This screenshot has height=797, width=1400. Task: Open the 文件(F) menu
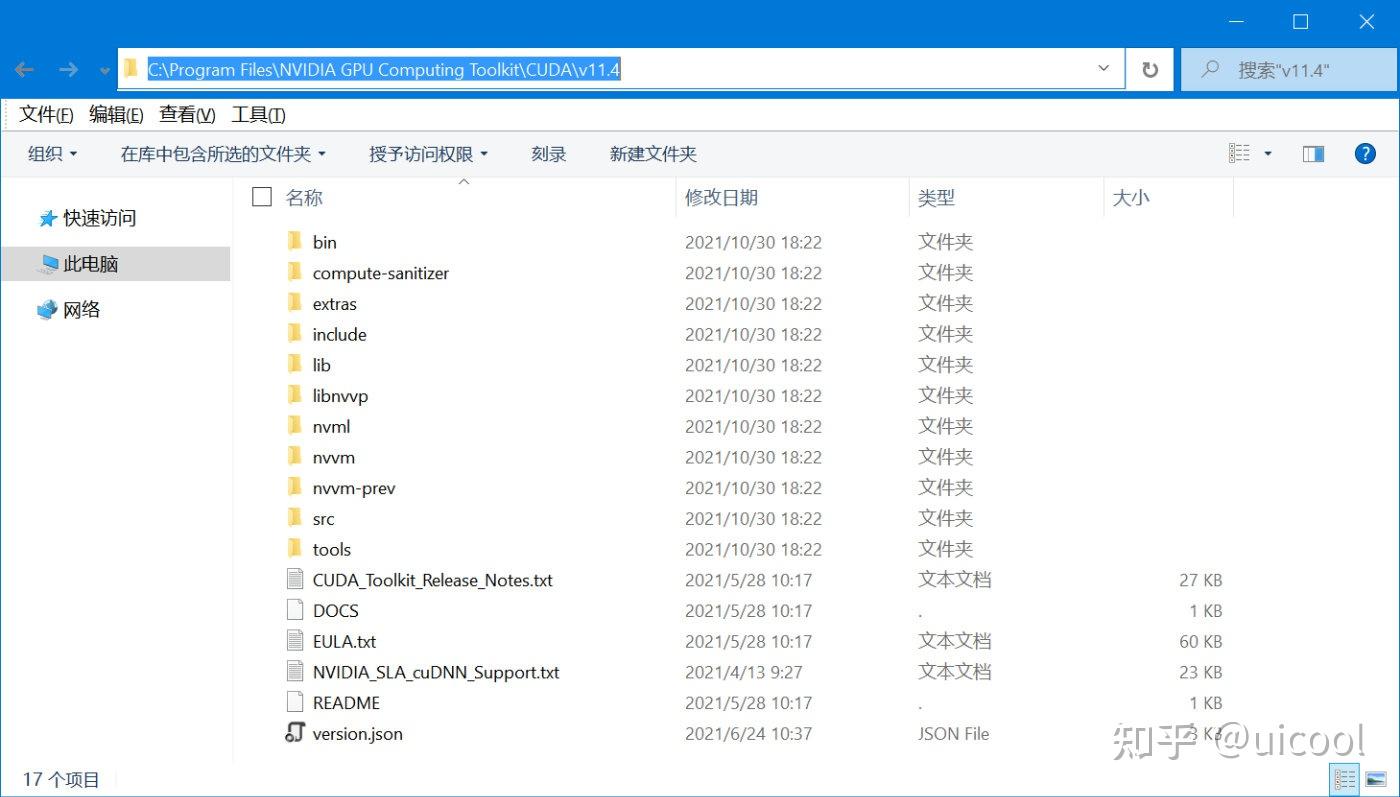click(x=46, y=114)
